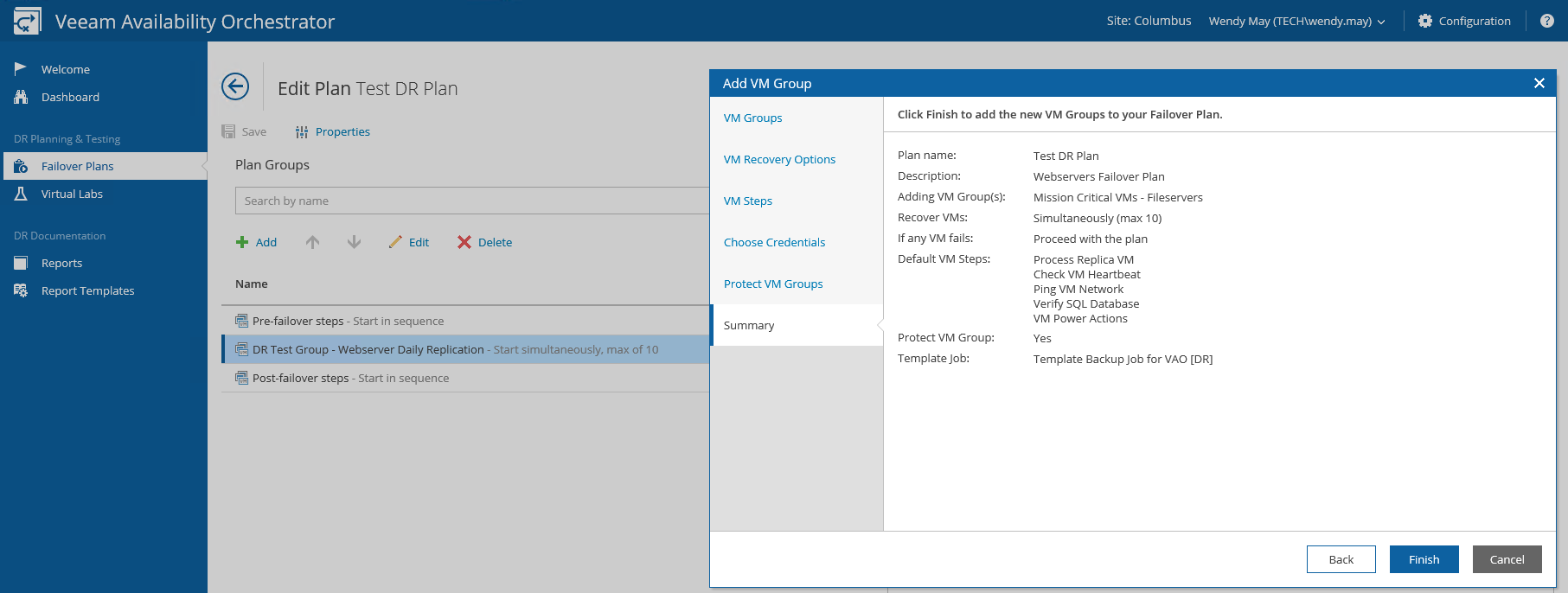Move group up with the up arrow

313,242
